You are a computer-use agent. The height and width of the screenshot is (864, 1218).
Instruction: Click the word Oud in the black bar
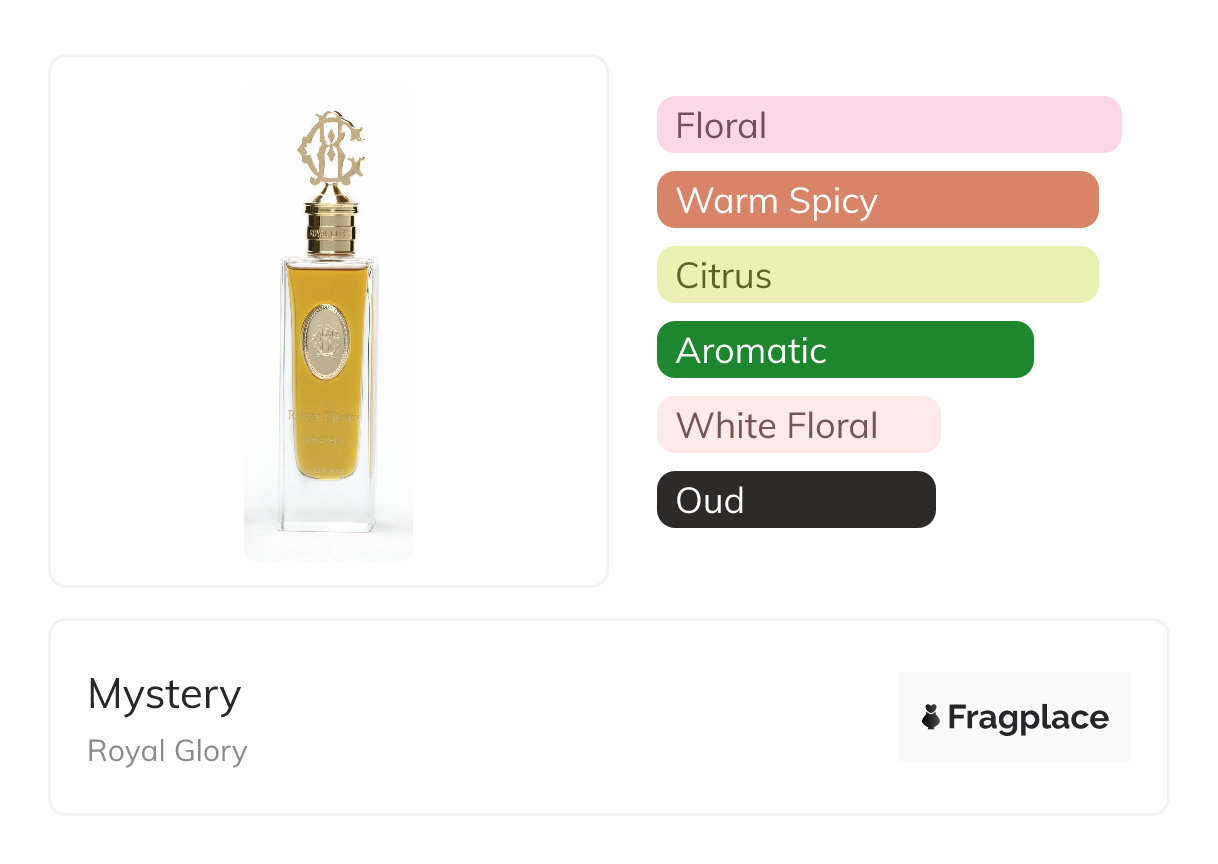(710, 501)
